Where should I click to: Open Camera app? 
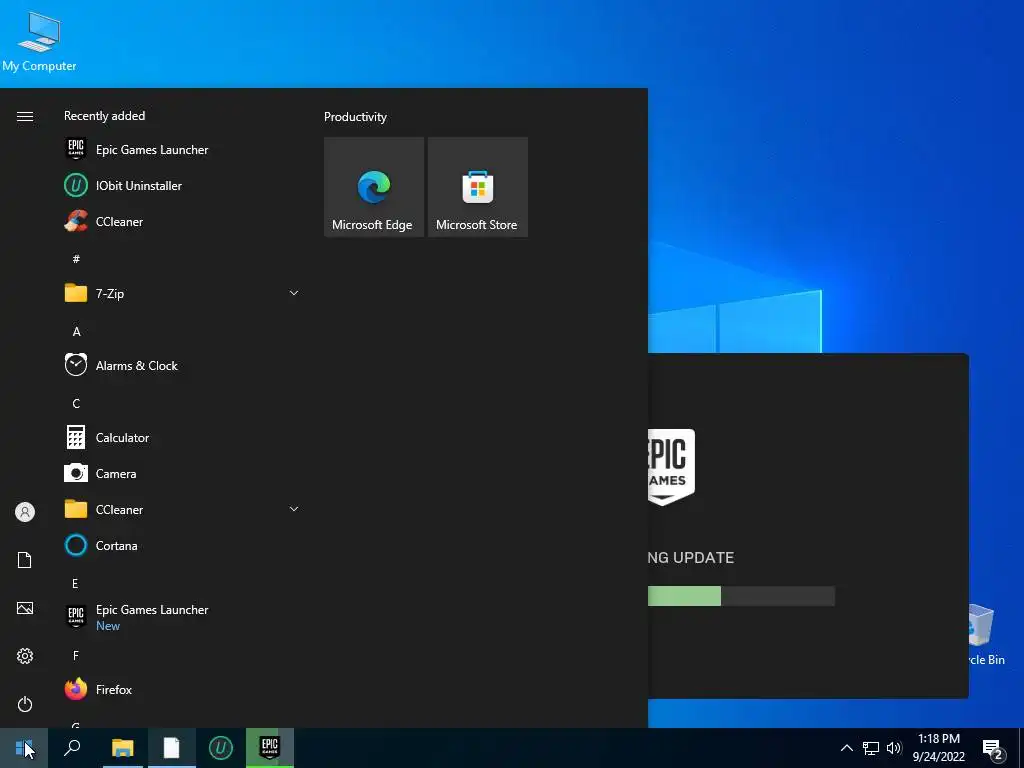182,473
